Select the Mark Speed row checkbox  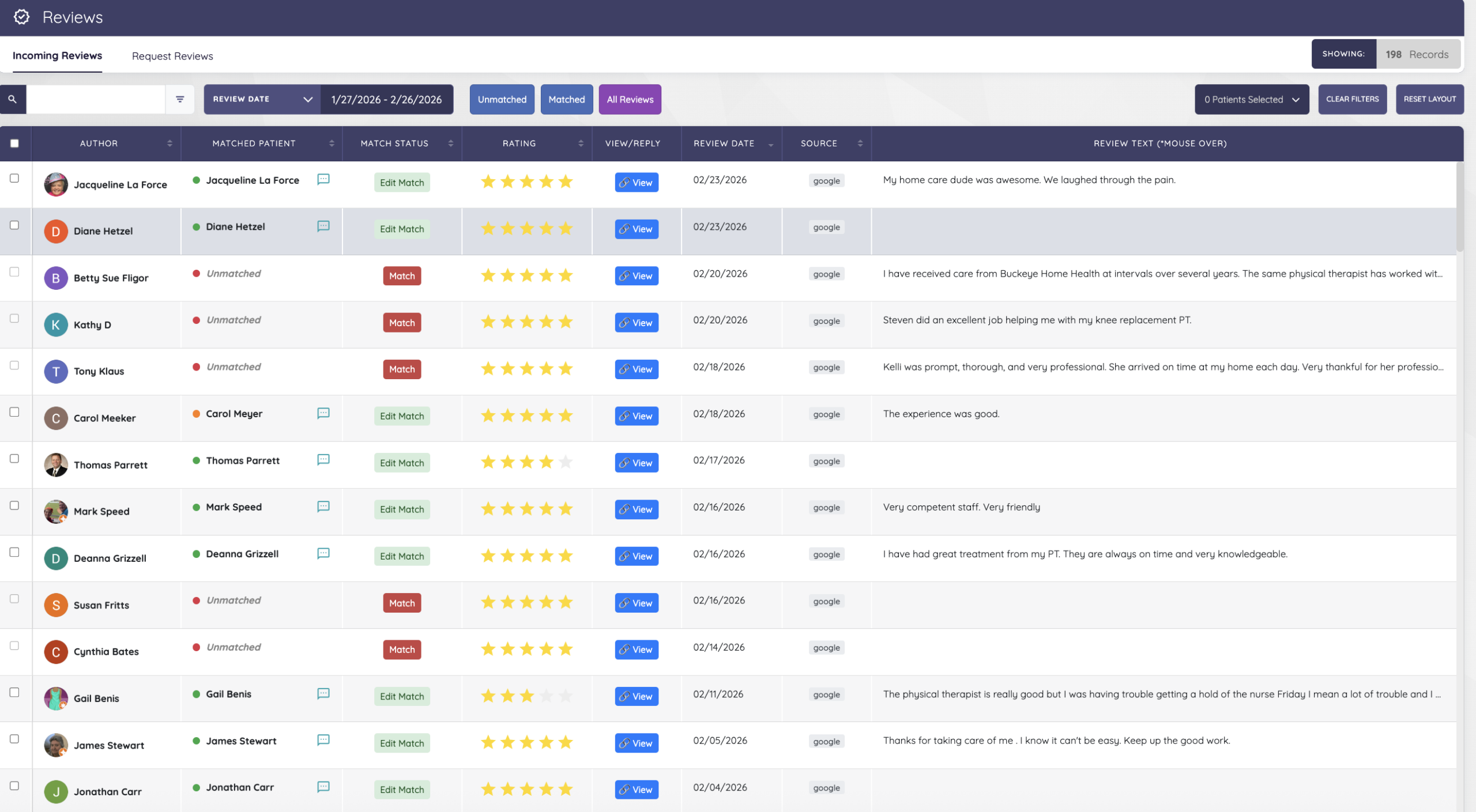[x=14, y=505]
